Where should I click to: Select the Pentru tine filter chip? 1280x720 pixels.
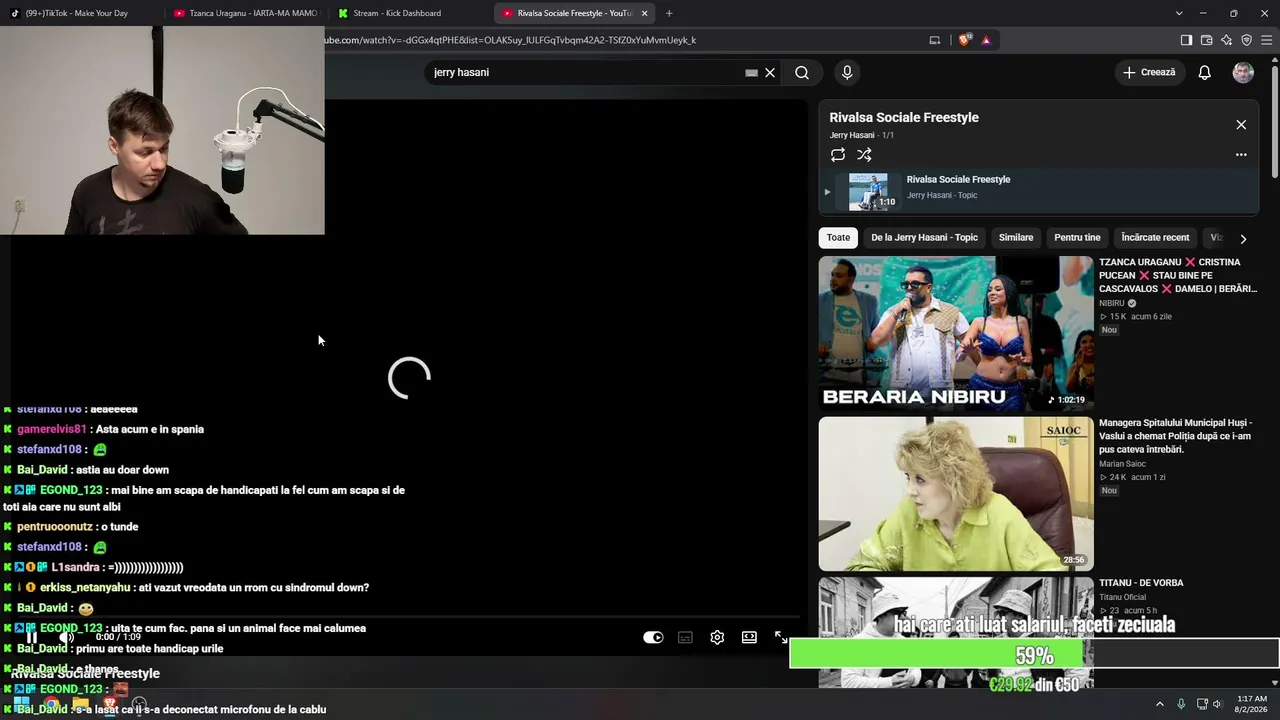1077,238
